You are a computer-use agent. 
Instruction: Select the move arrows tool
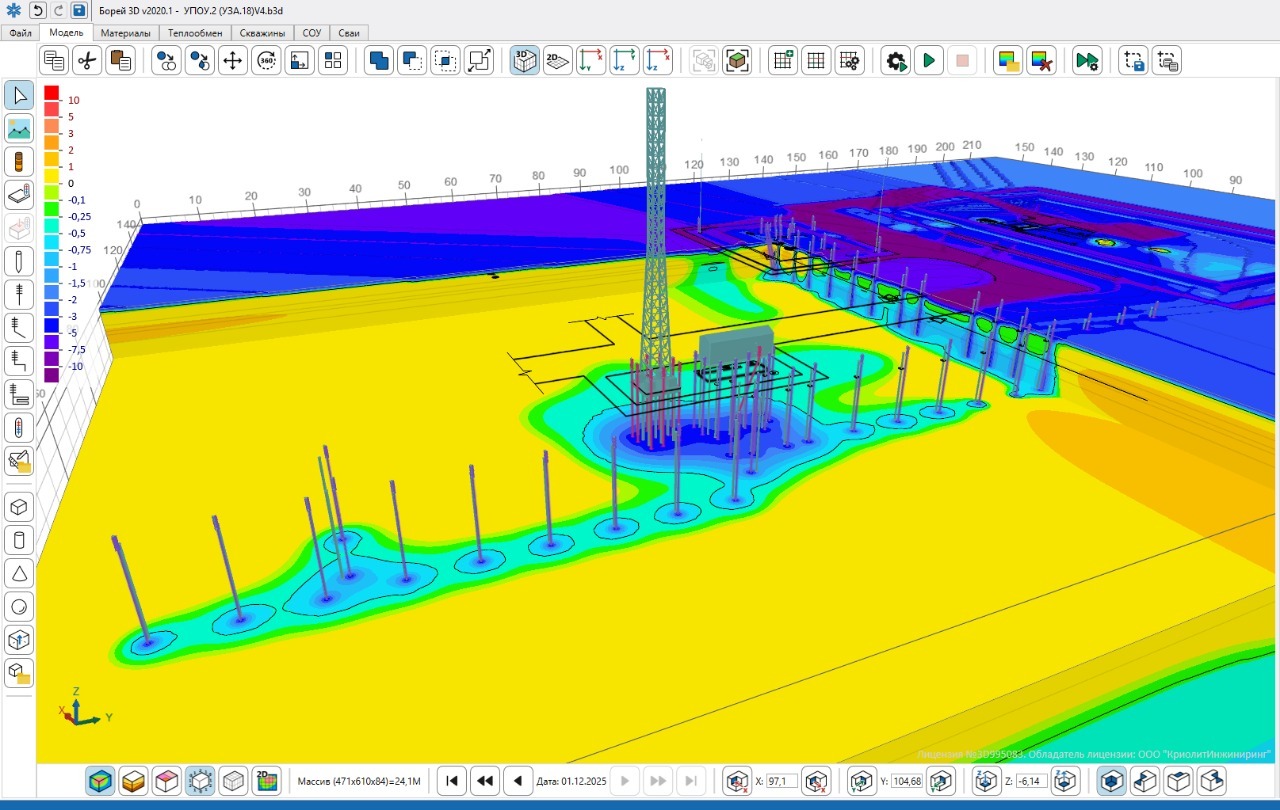233,61
